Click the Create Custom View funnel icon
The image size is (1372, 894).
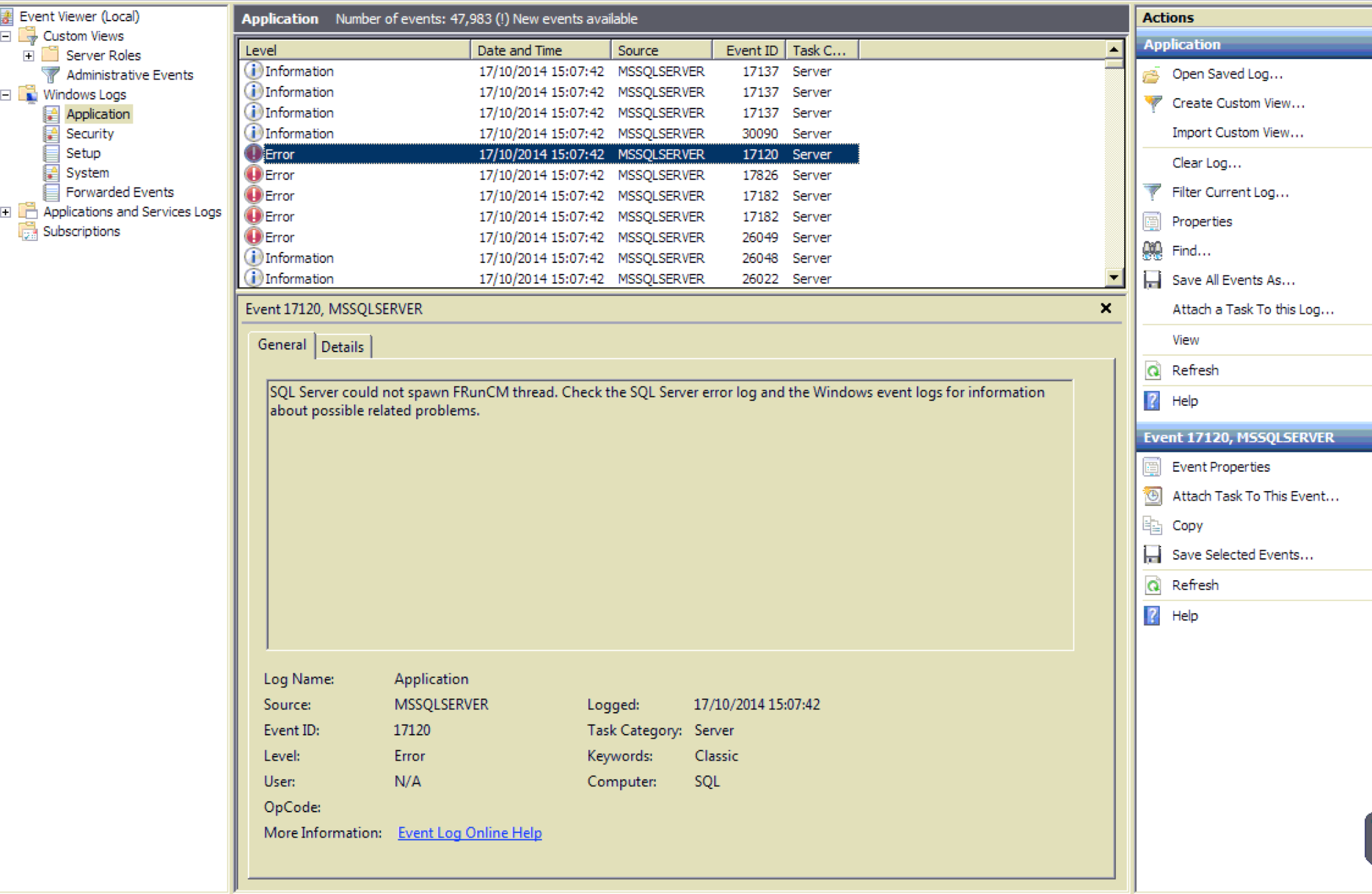(1152, 103)
